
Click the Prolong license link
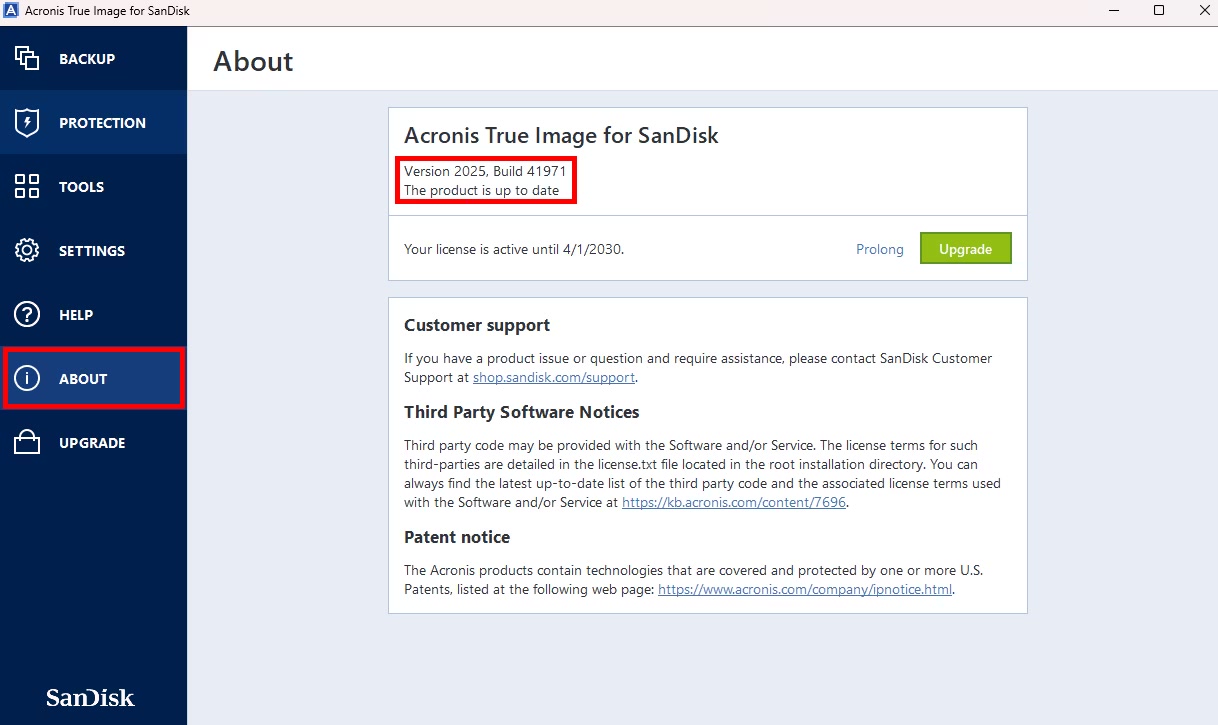(x=879, y=249)
